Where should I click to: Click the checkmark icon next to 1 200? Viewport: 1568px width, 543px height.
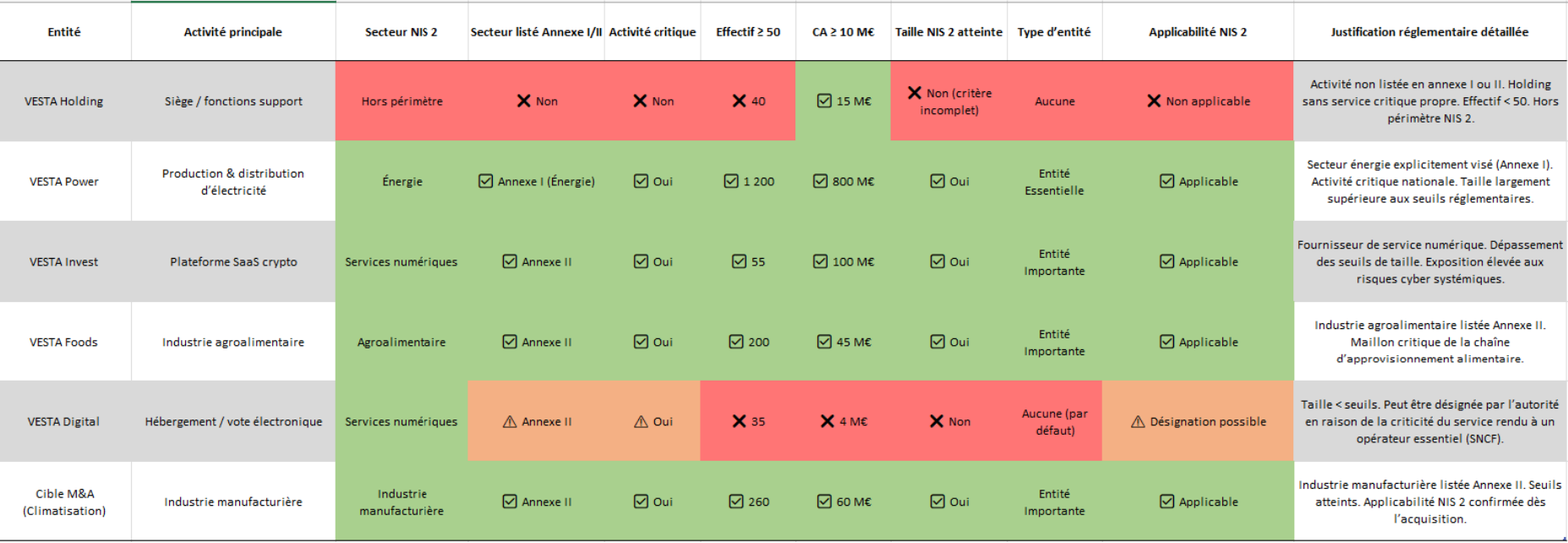point(731,181)
